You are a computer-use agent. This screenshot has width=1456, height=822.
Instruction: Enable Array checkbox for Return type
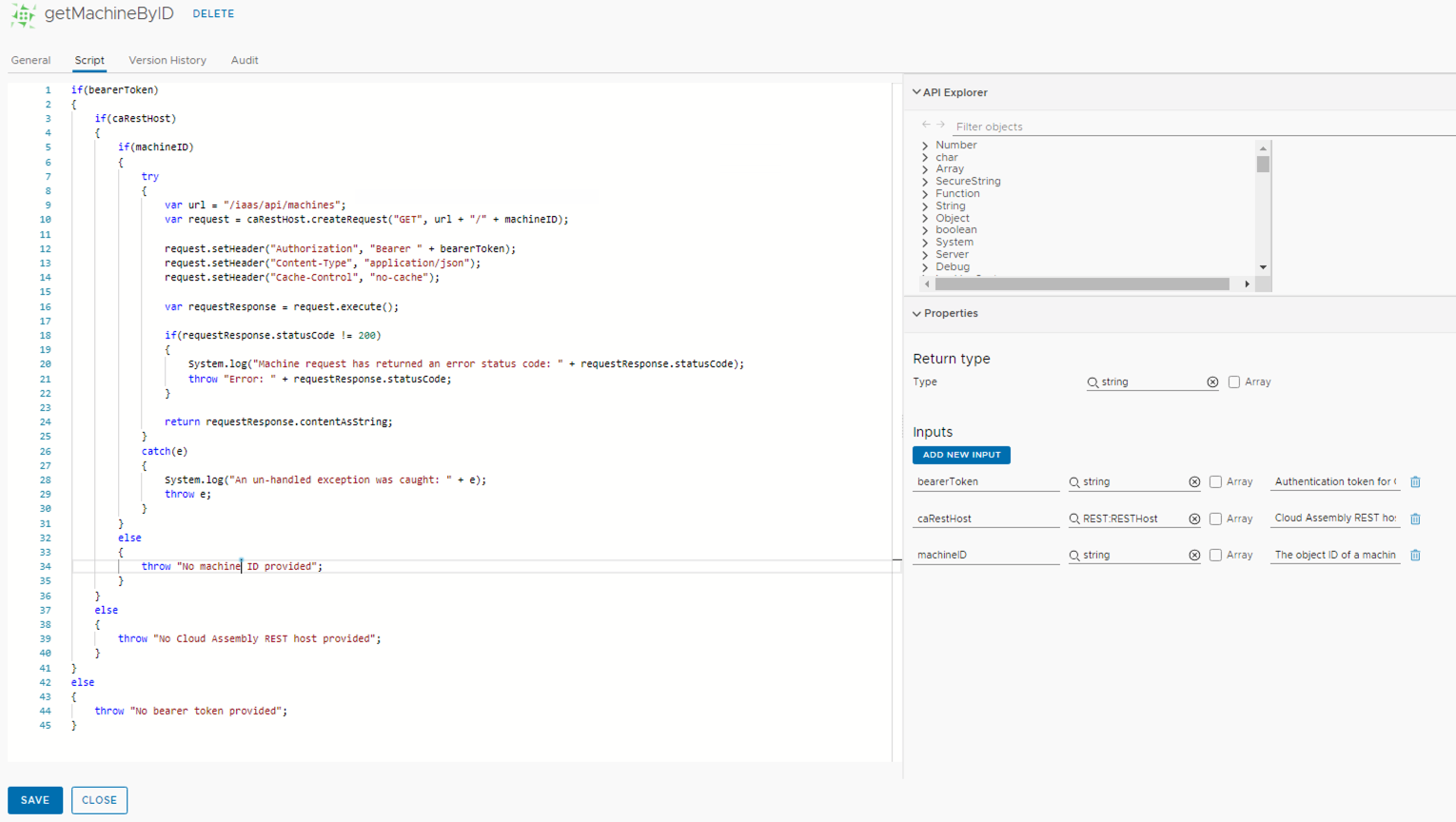[1234, 382]
